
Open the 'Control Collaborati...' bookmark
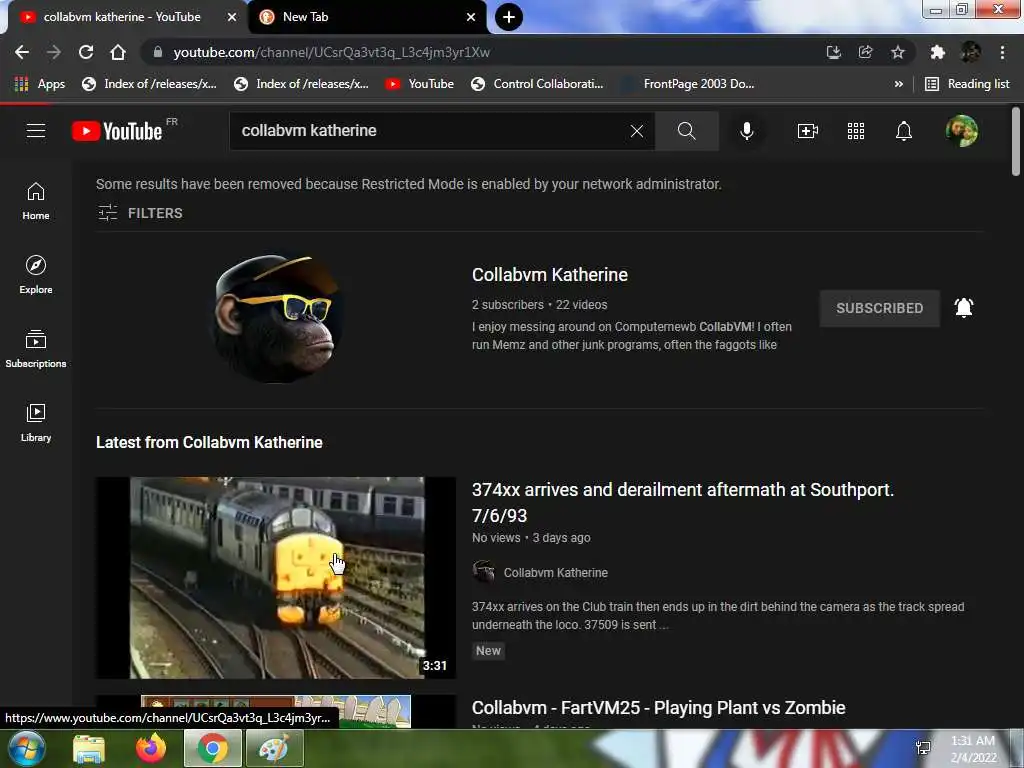[537, 84]
